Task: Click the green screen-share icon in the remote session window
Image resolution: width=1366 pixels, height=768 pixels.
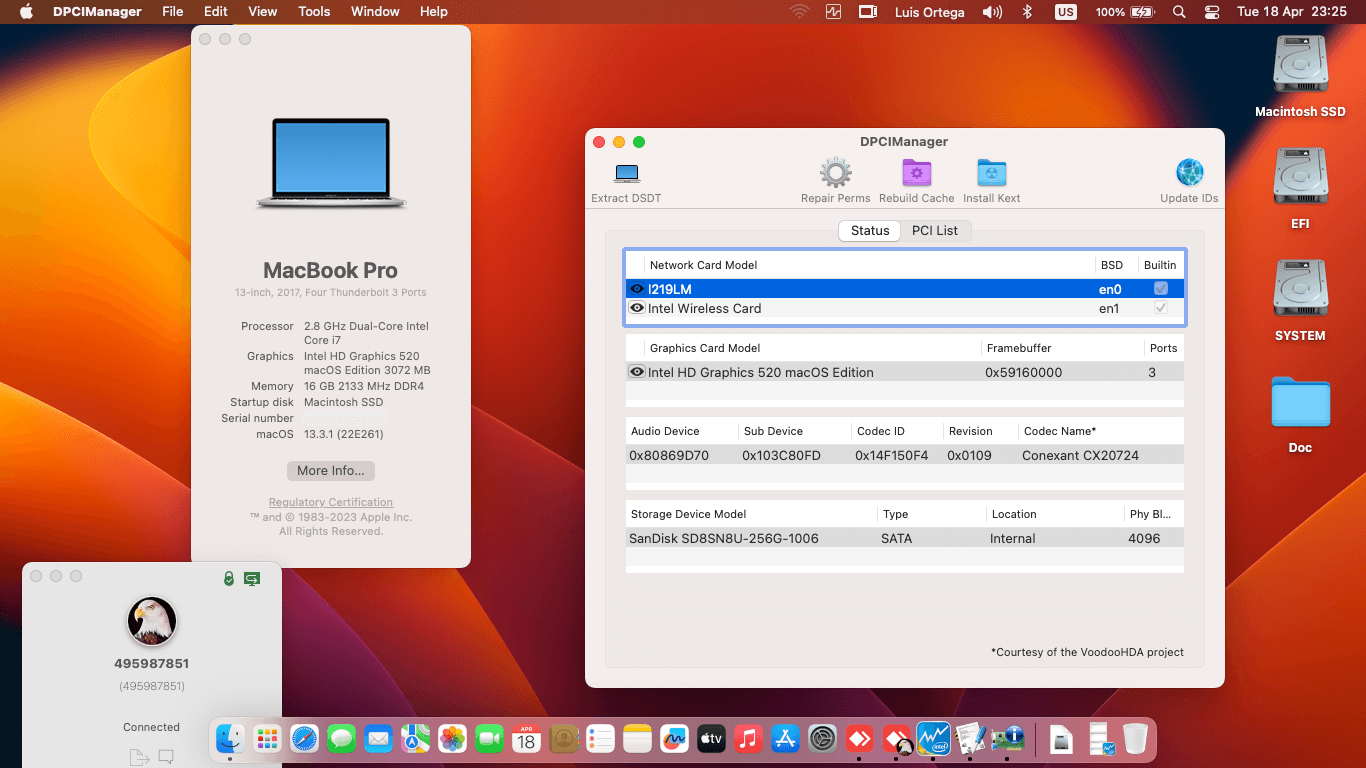Action: coord(252,578)
